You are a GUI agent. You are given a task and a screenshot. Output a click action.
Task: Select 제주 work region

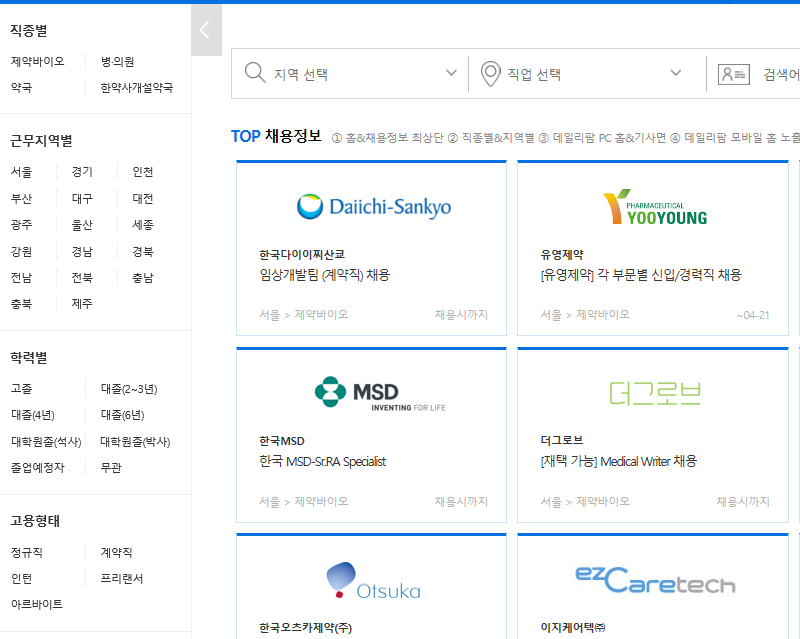(x=82, y=304)
